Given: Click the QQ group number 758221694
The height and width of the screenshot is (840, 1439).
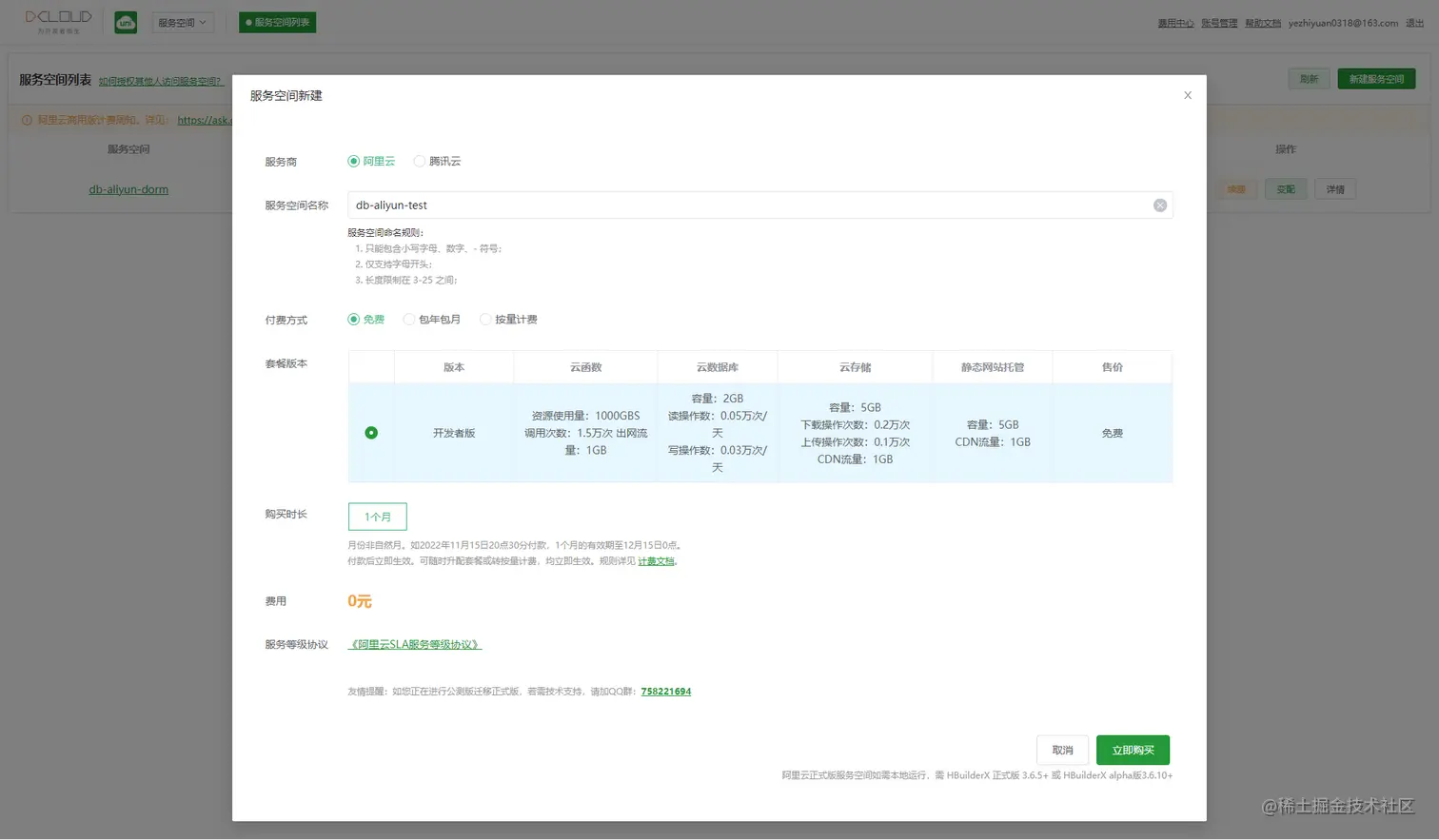Looking at the screenshot, I should coord(666,692).
